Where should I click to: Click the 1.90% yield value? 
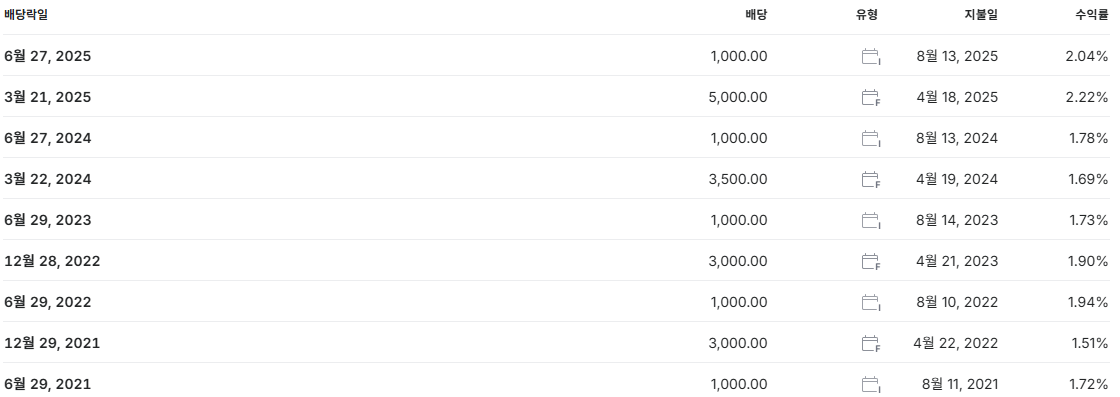pos(1088,261)
